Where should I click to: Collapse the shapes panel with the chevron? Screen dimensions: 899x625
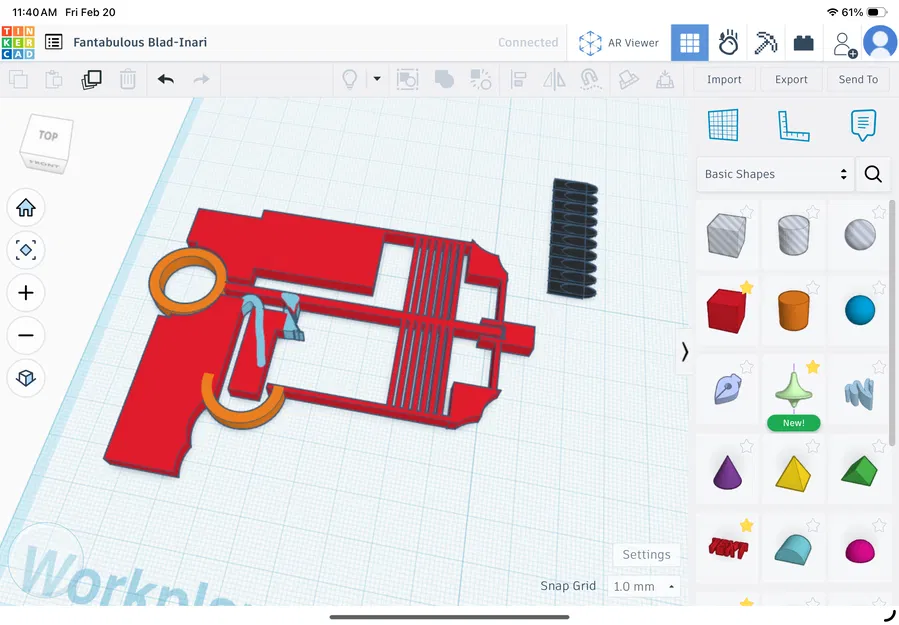pos(685,352)
